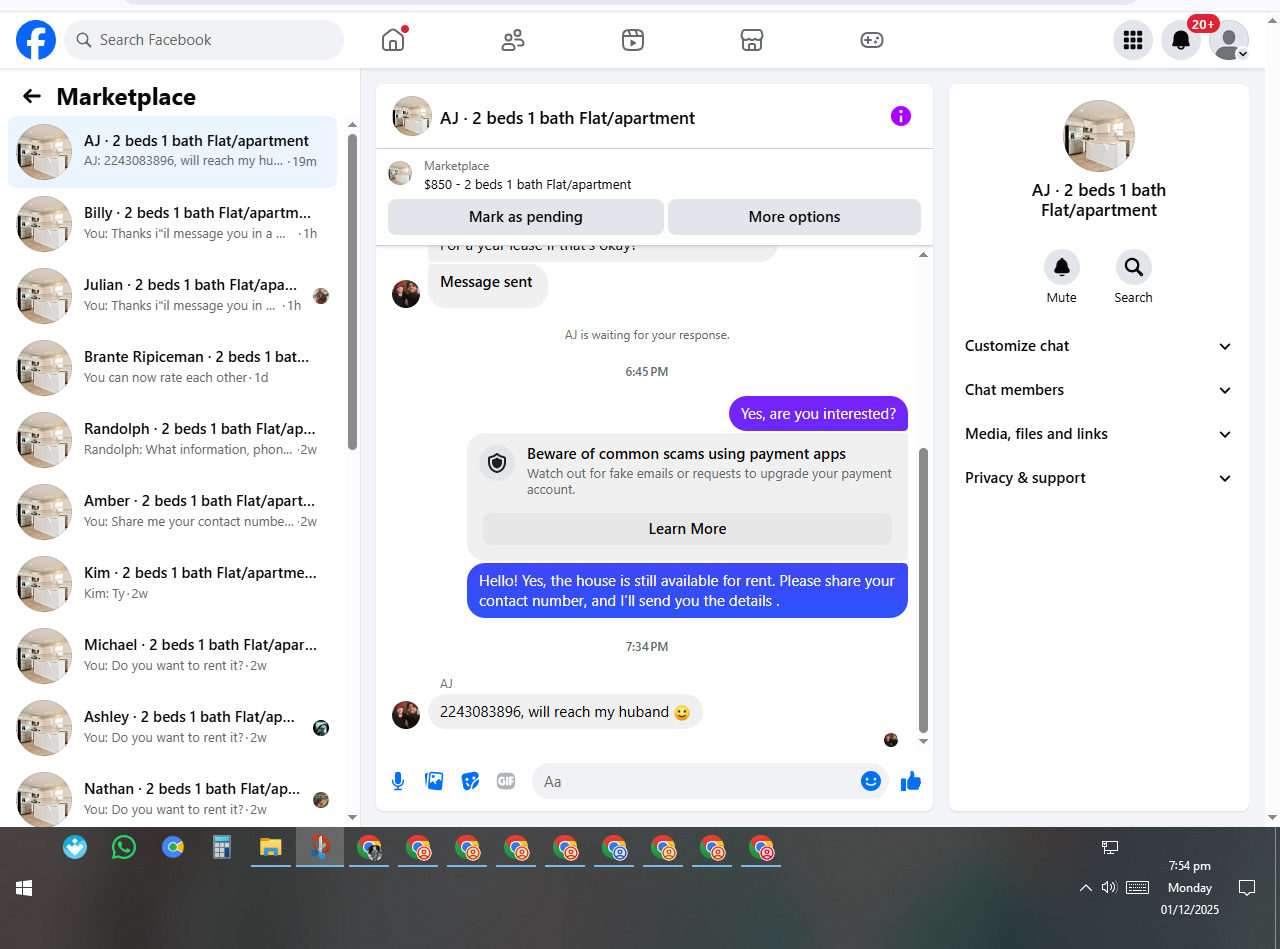Image resolution: width=1280 pixels, height=949 pixels.
Task: Attach a photo using the image icon
Action: click(434, 781)
